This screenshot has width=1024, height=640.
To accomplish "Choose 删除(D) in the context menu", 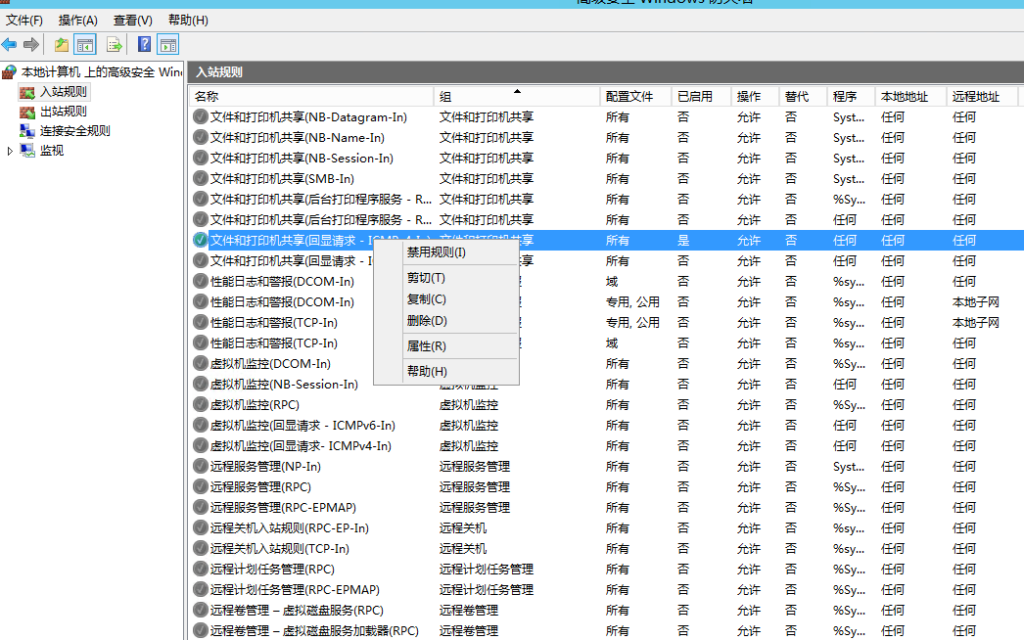I will (x=426, y=320).
